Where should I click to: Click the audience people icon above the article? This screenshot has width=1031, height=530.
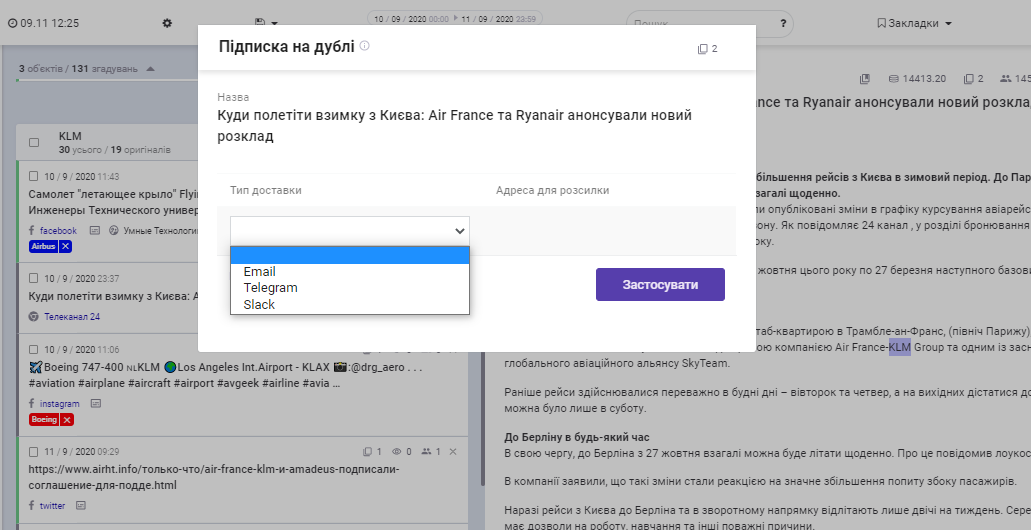tap(1005, 79)
